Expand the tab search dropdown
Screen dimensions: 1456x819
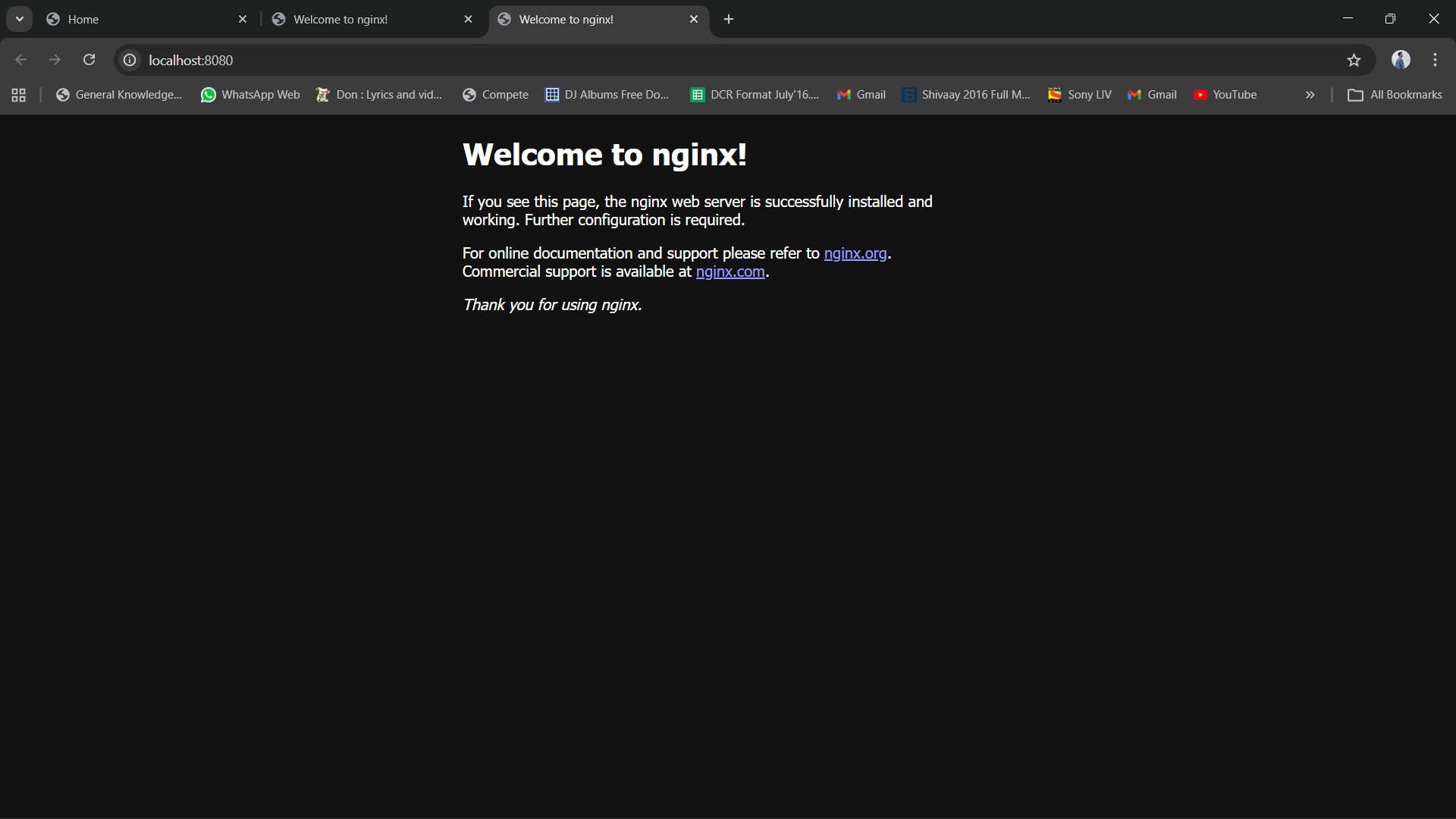[20, 19]
